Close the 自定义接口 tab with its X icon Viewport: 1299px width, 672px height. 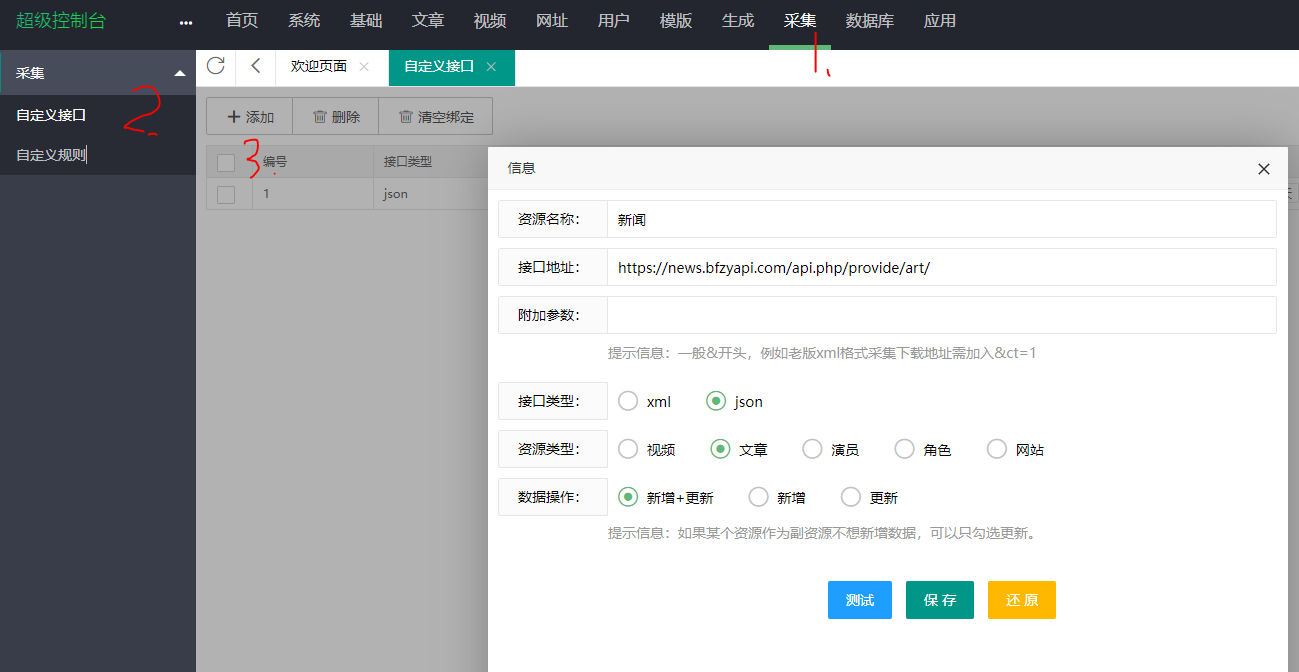(x=490, y=67)
